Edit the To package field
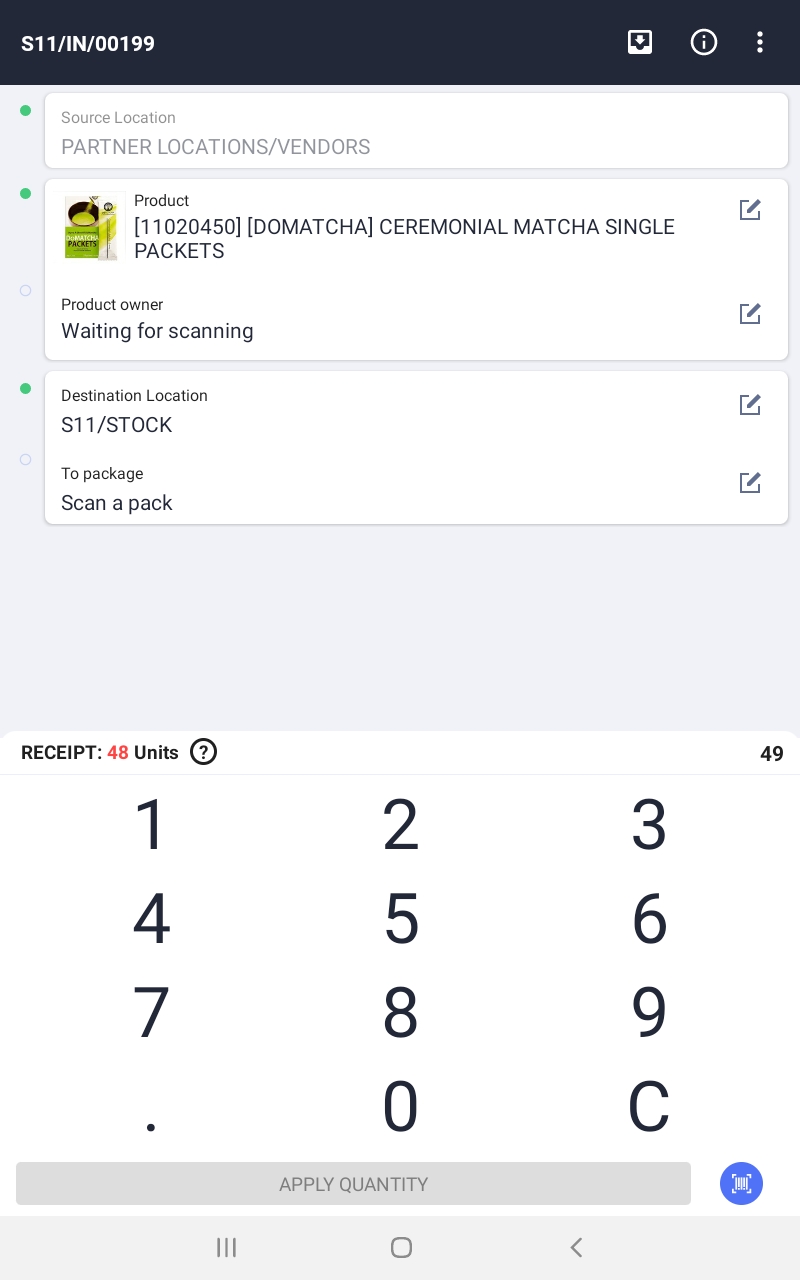The height and width of the screenshot is (1280, 800). pyautogui.click(x=750, y=483)
